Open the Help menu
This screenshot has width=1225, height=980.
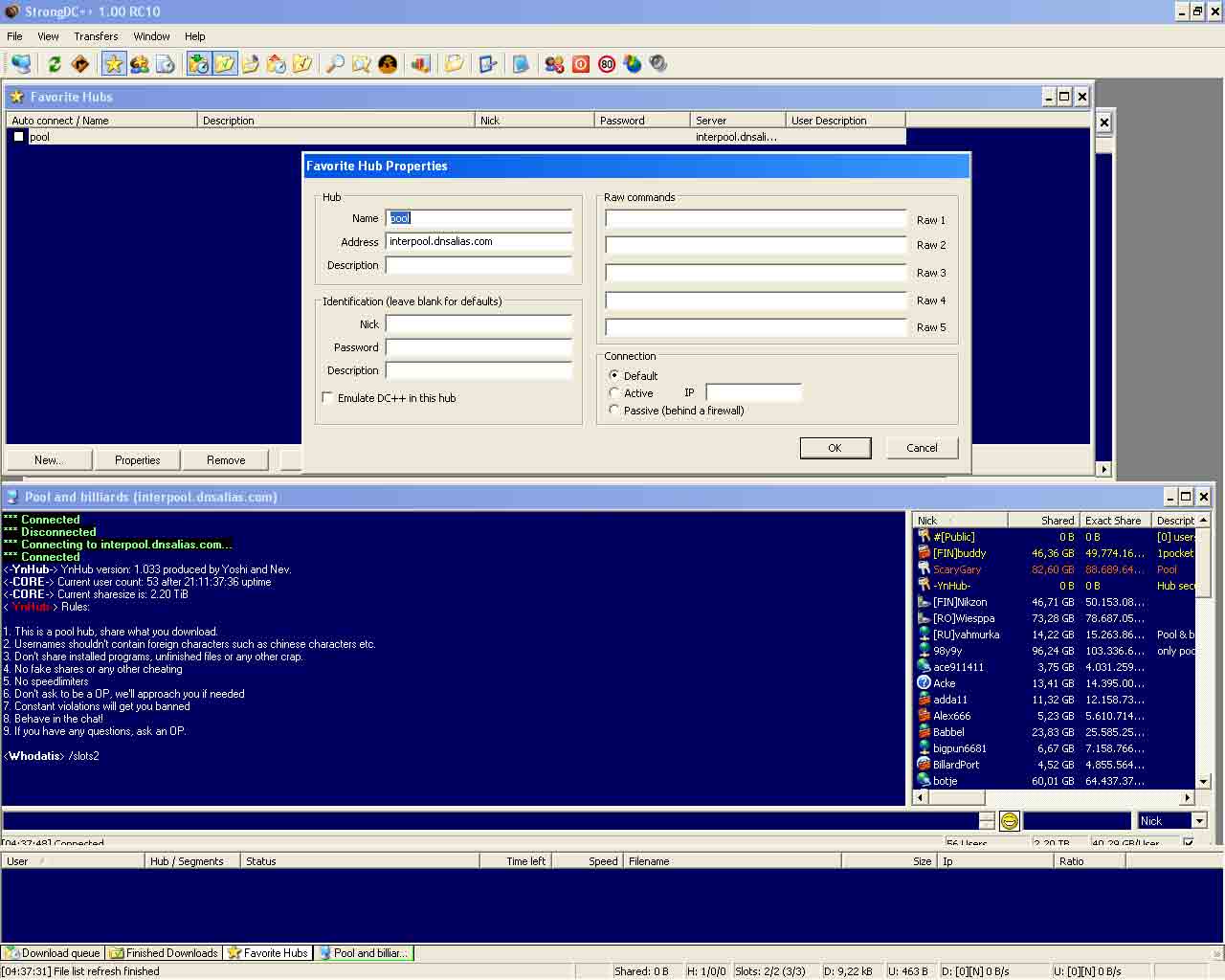[194, 36]
